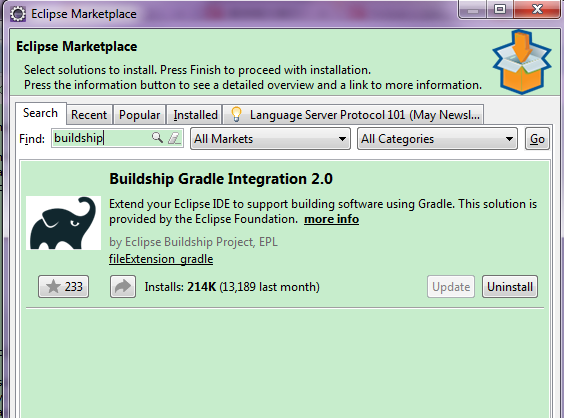
Task: Clear search text with eraser icon
Action: [x=174, y=138]
